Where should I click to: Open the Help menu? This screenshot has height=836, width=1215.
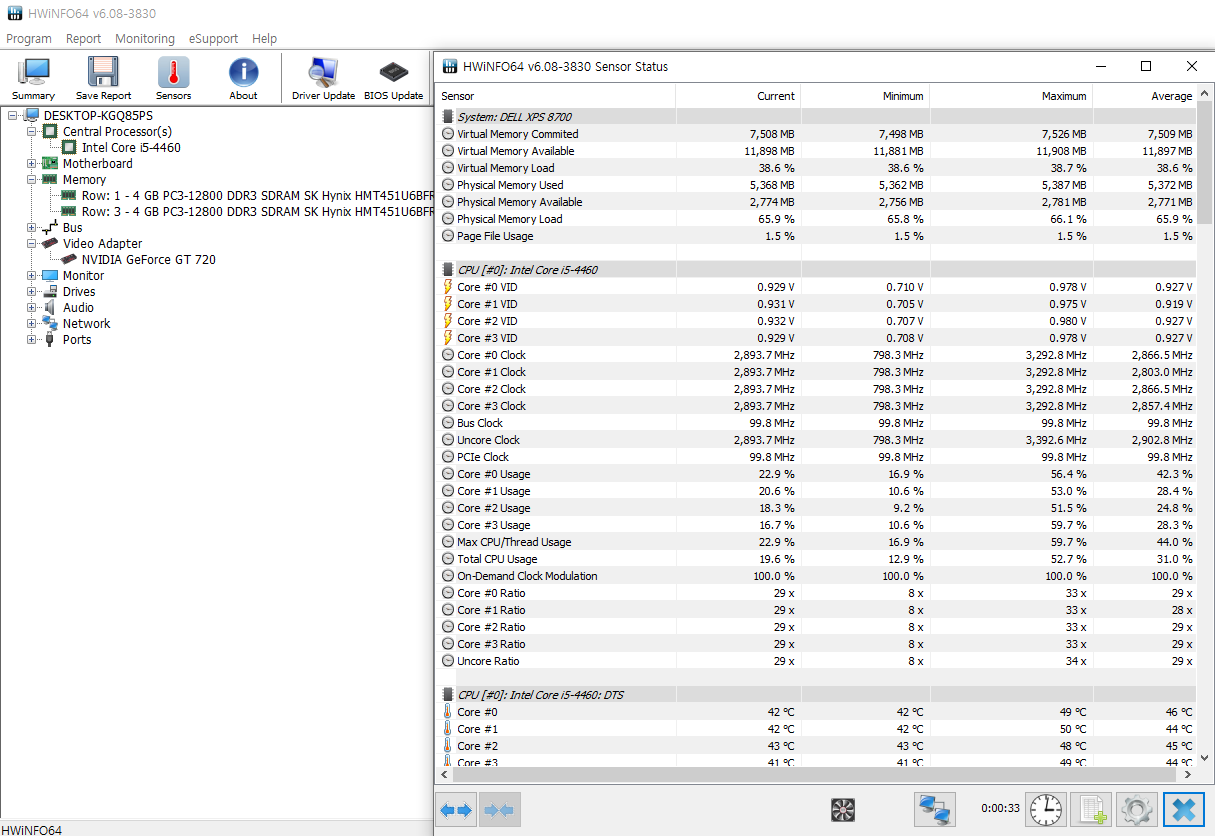tap(265, 39)
